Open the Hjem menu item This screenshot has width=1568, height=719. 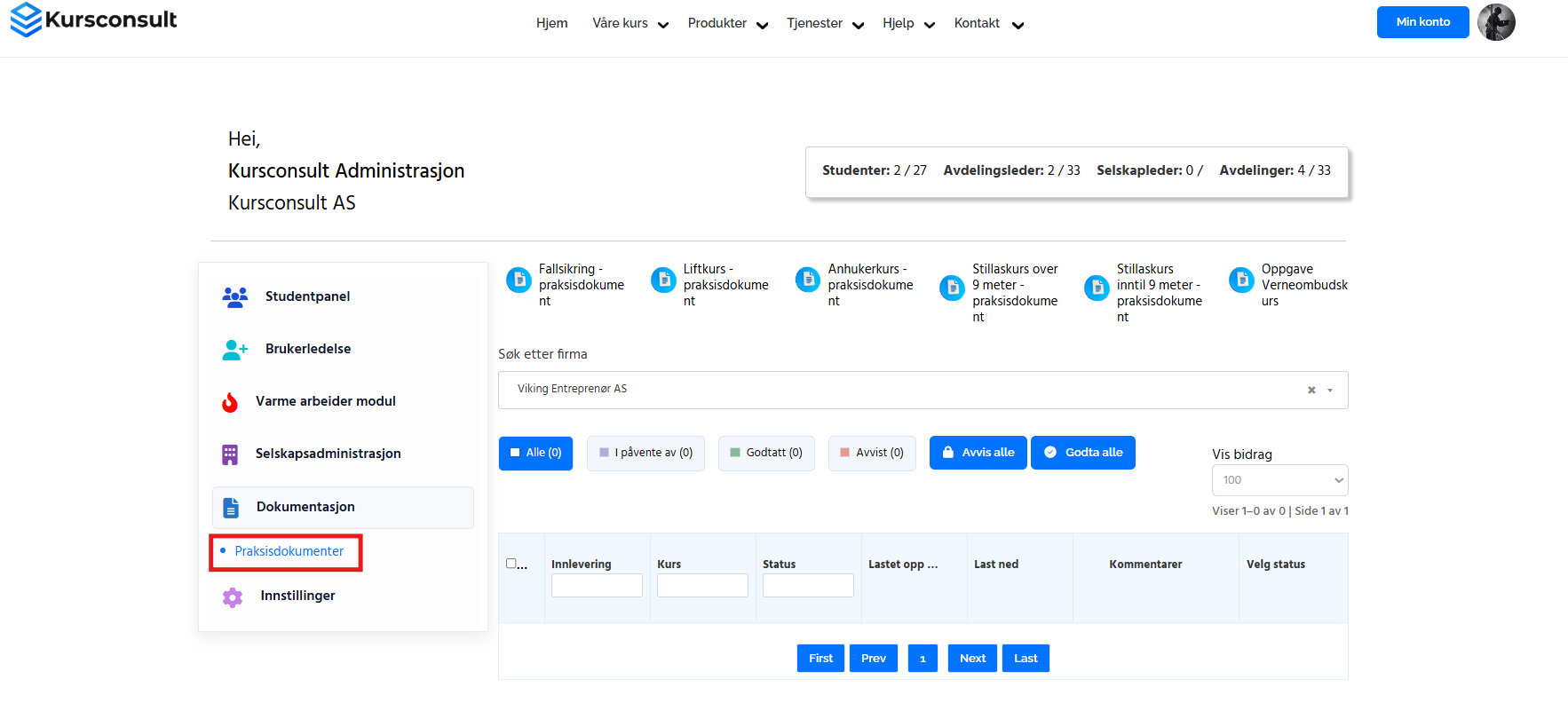click(551, 23)
